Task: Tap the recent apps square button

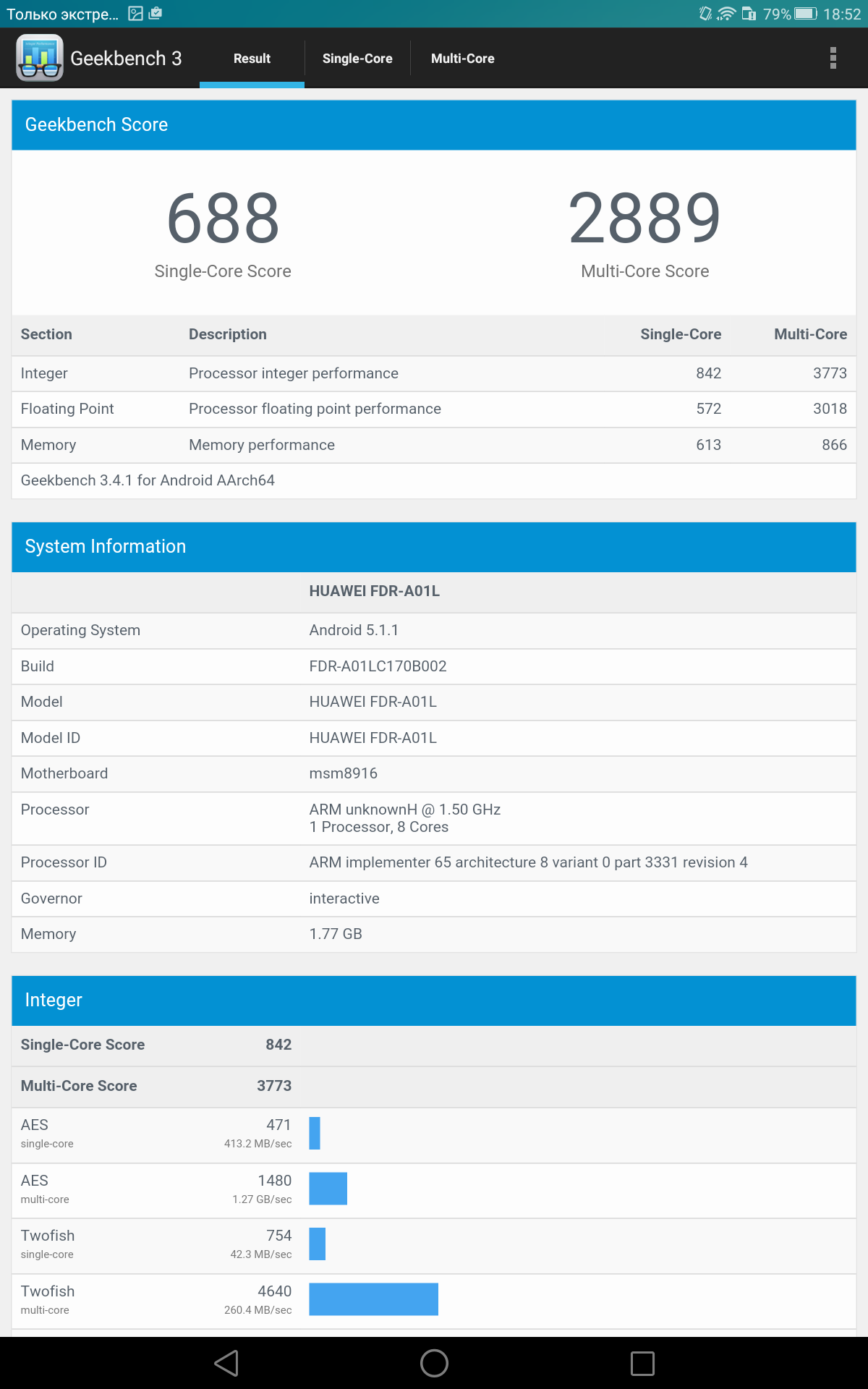Action: click(642, 1363)
